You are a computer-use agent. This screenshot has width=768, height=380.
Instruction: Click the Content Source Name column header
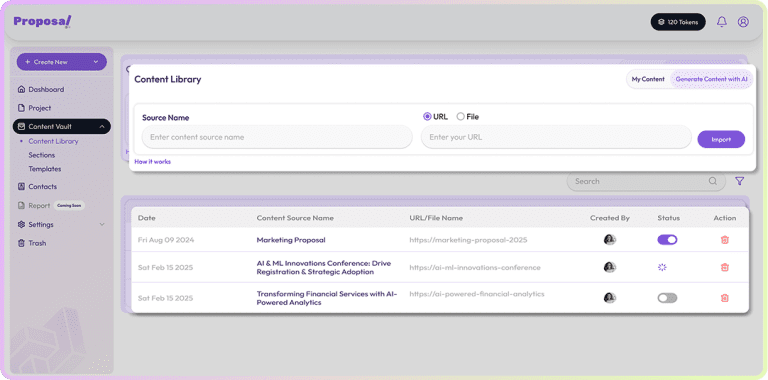[295, 218]
